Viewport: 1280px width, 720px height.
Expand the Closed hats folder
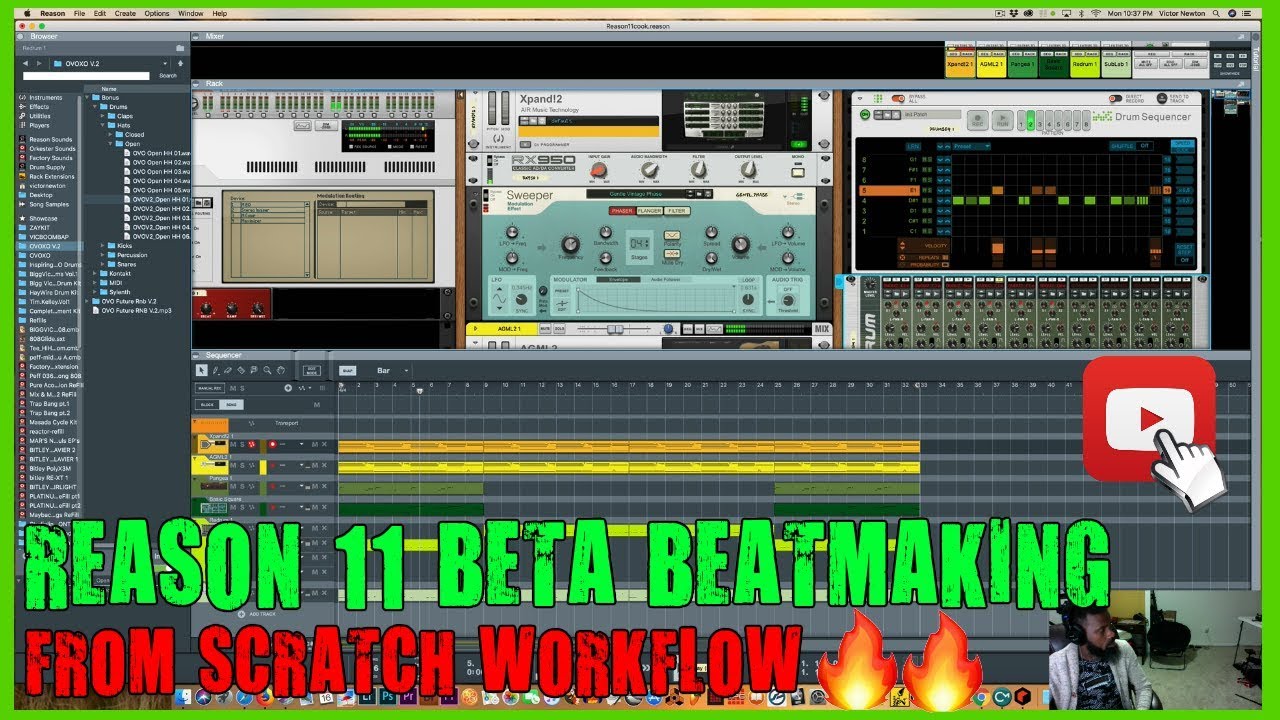pos(110,135)
